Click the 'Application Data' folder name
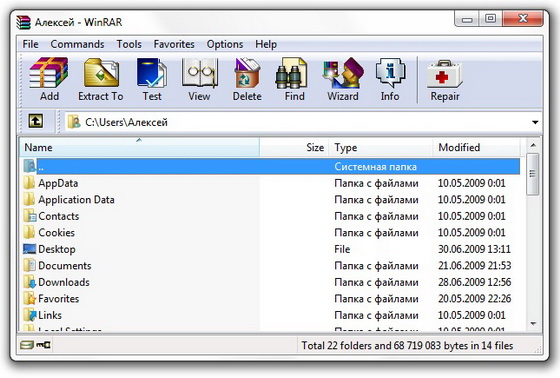Image resolution: width=560 pixels, height=378 pixels. pos(76,199)
